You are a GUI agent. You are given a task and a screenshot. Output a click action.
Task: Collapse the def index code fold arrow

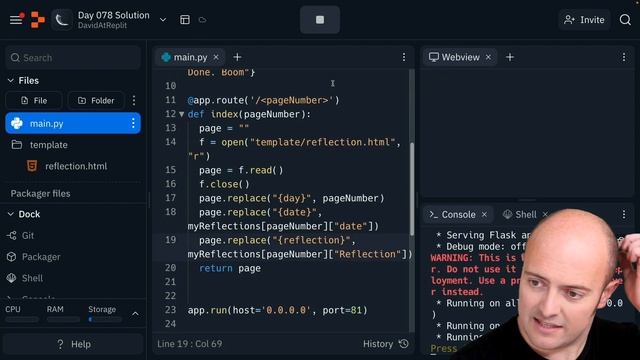pos(182,114)
